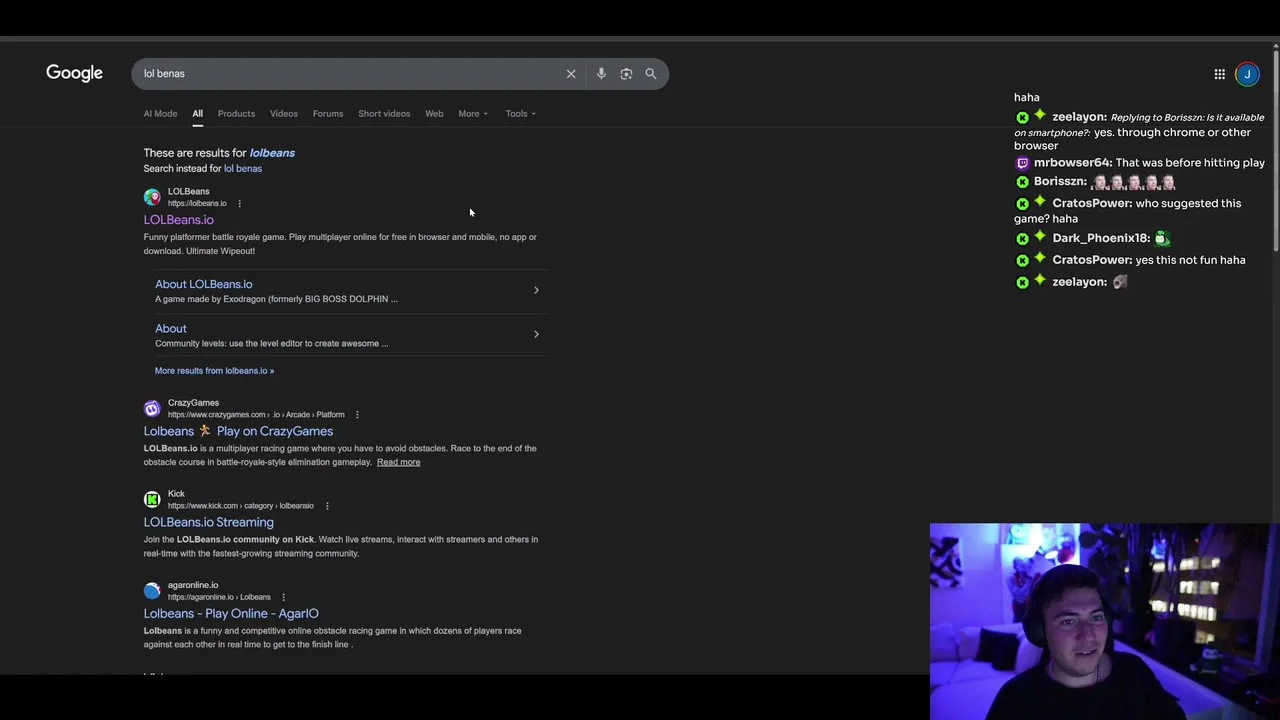The image size is (1280, 720).
Task: Click the https://lolbeans.io URL text
Action: pos(197,204)
